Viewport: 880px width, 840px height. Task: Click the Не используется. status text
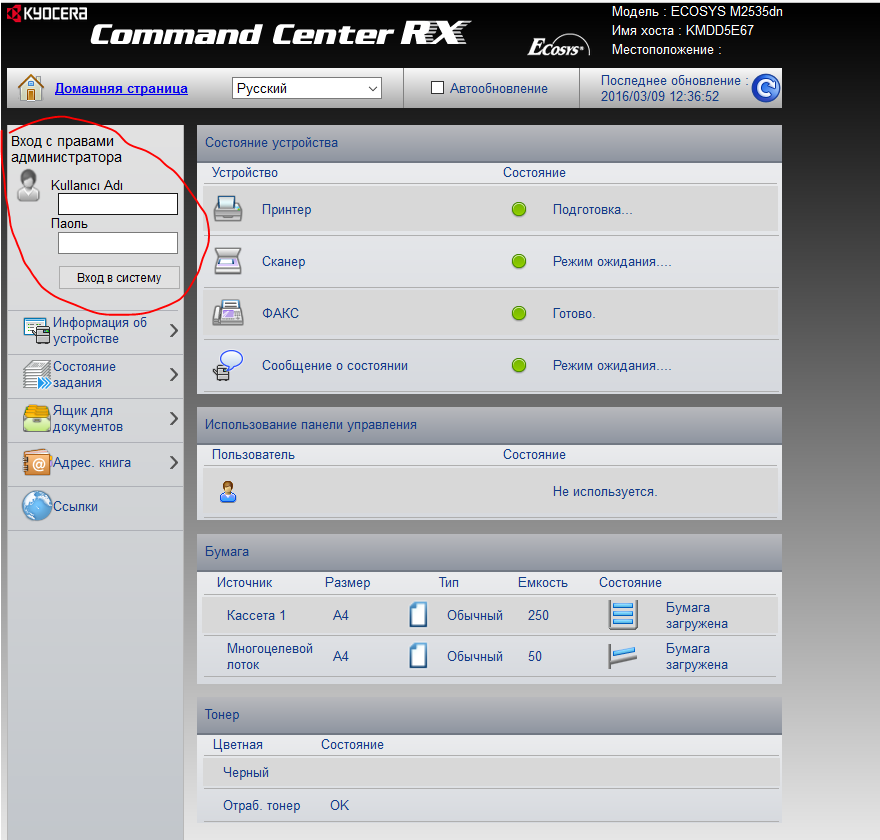[x=604, y=492]
